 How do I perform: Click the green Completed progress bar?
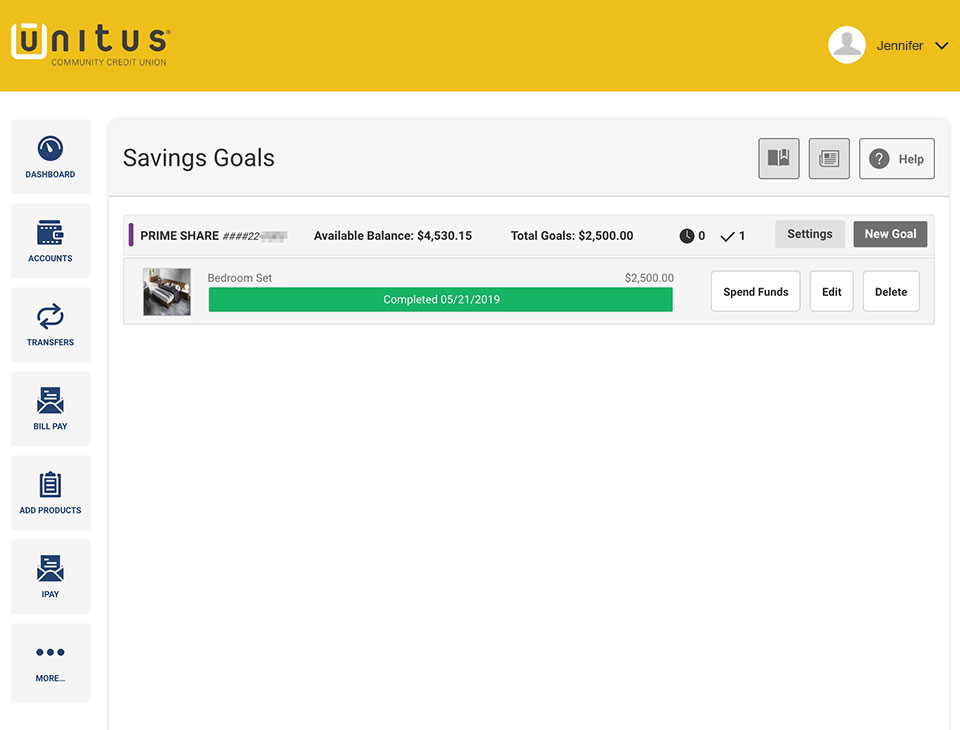pyautogui.click(x=441, y=299)
